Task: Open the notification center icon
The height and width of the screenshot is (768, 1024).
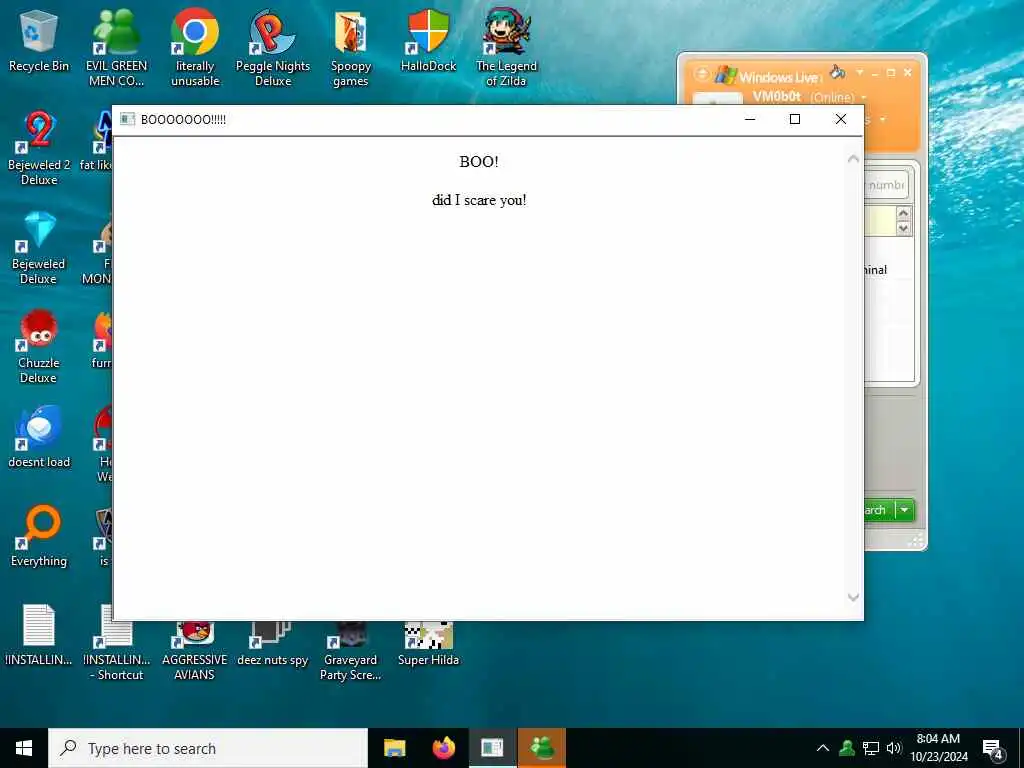Action: (993, 748)
